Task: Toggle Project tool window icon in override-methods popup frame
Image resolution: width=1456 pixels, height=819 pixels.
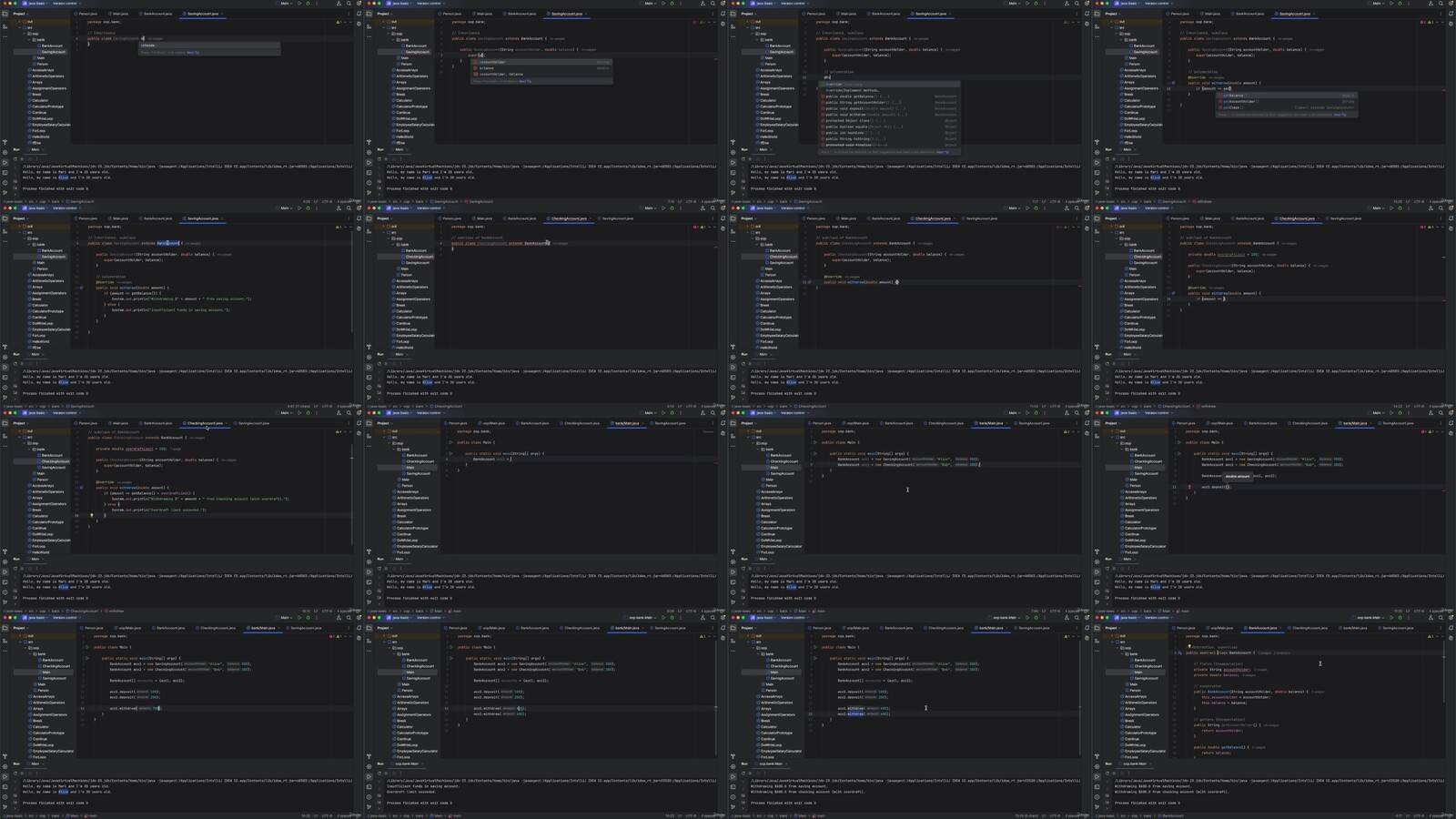Action: [733, 14]
